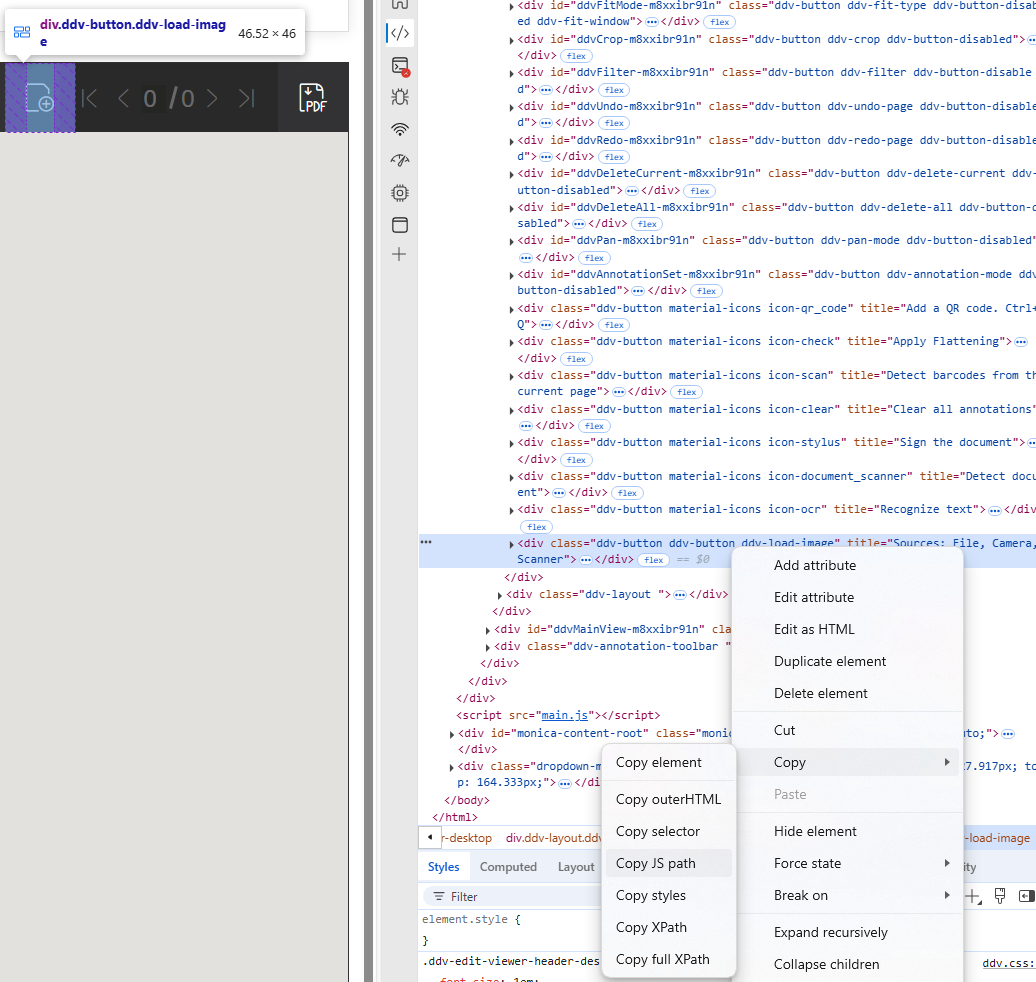The height and width of the screenshot is (982, 1036).
Task: Toggle flex badge on highlighted ddv-load-image row
Action: [653, 560]
